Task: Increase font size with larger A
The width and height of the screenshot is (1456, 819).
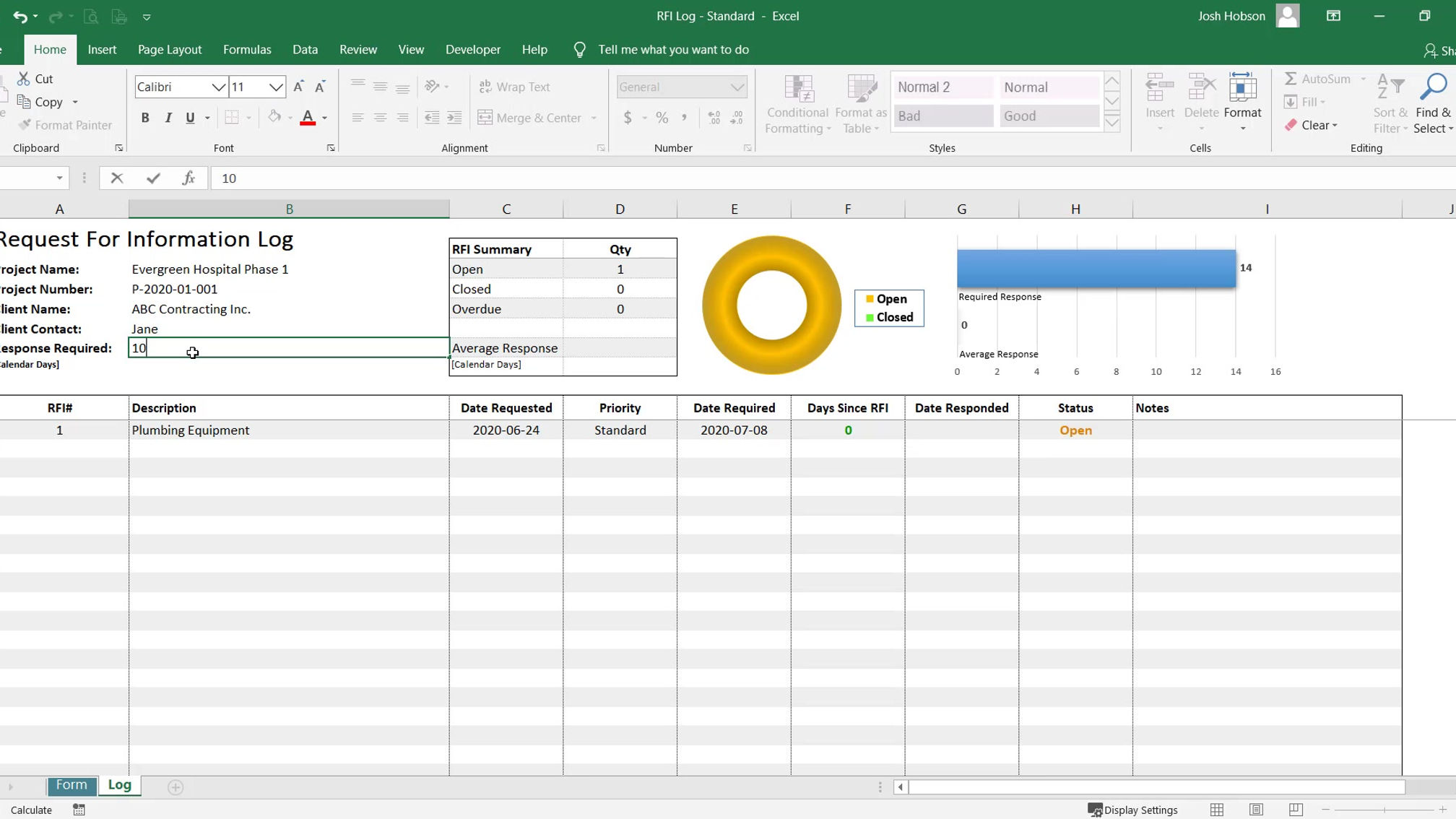Action: click(x=298, y=87)
